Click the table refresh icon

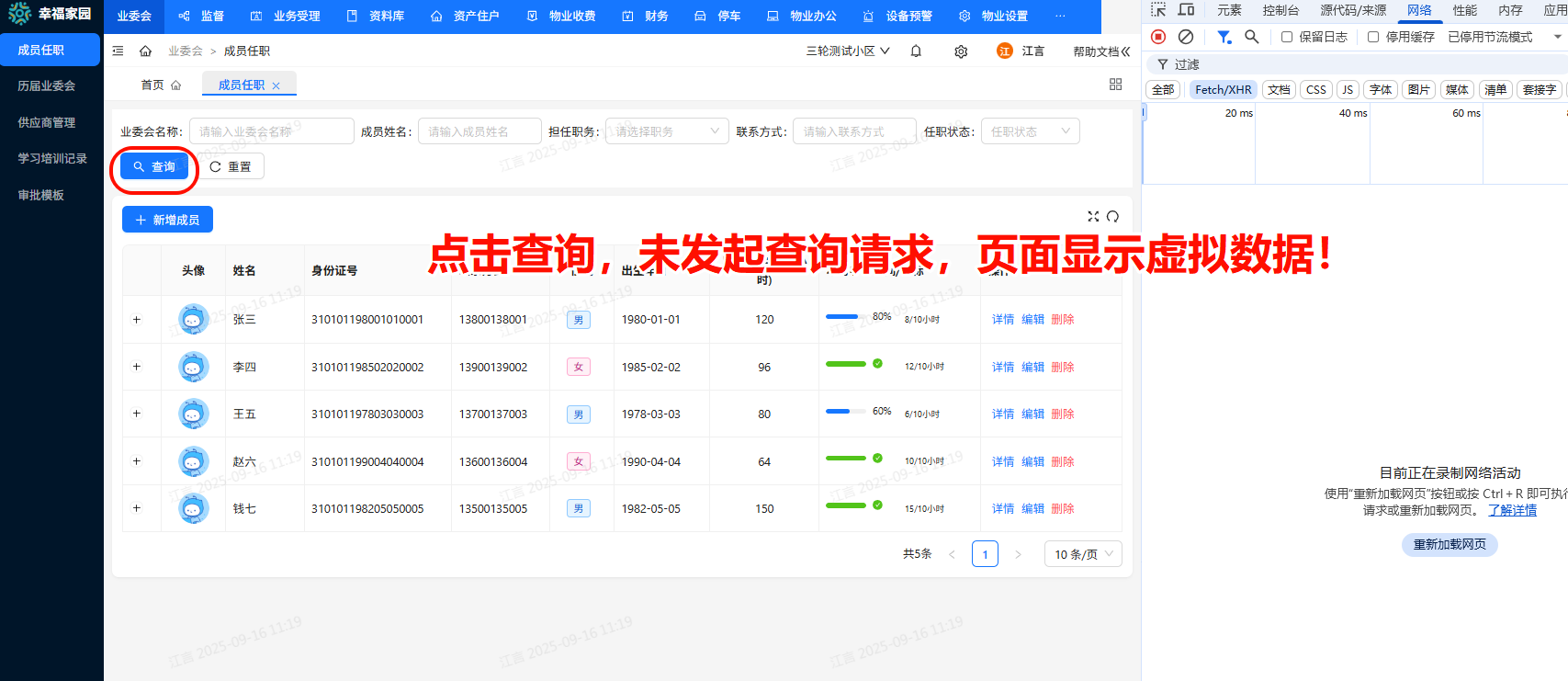point(1112,217)
